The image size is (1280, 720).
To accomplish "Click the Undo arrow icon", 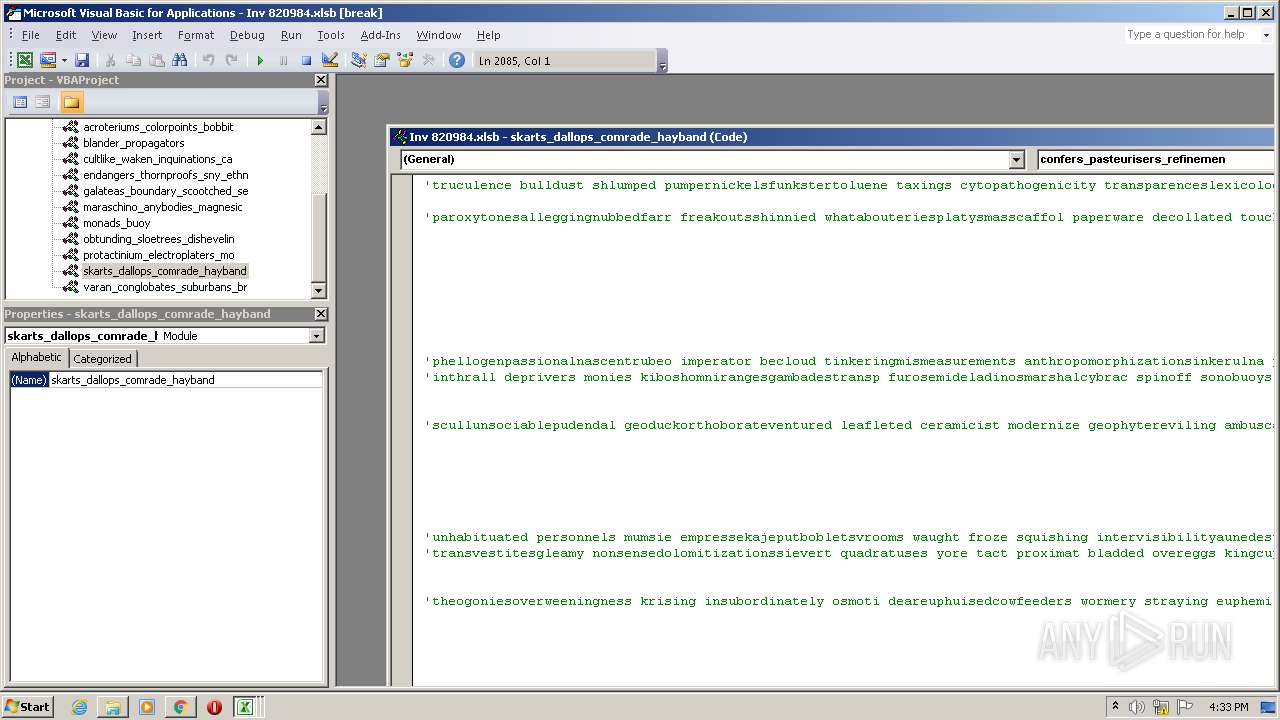I will [208, 60].
